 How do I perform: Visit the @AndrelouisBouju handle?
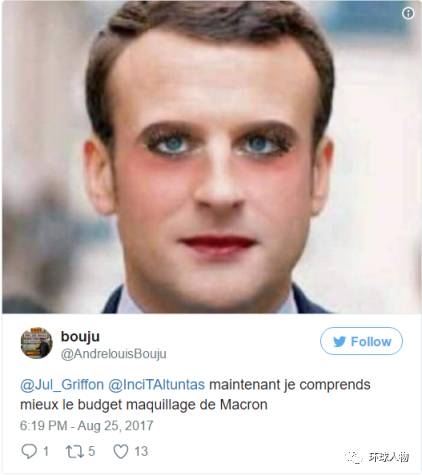(x=113, y=354)
